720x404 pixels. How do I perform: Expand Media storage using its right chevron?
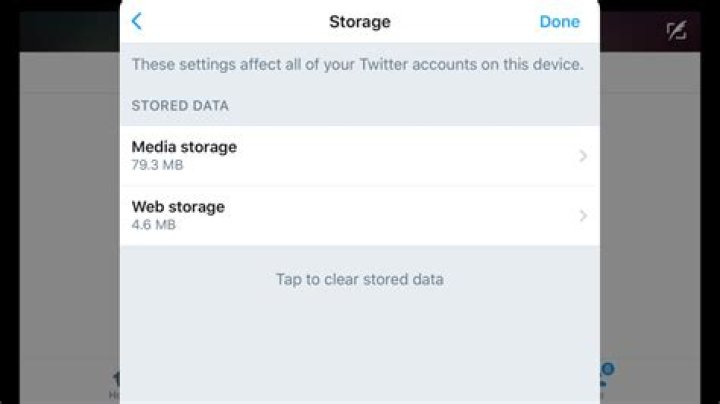pos(583,156)
